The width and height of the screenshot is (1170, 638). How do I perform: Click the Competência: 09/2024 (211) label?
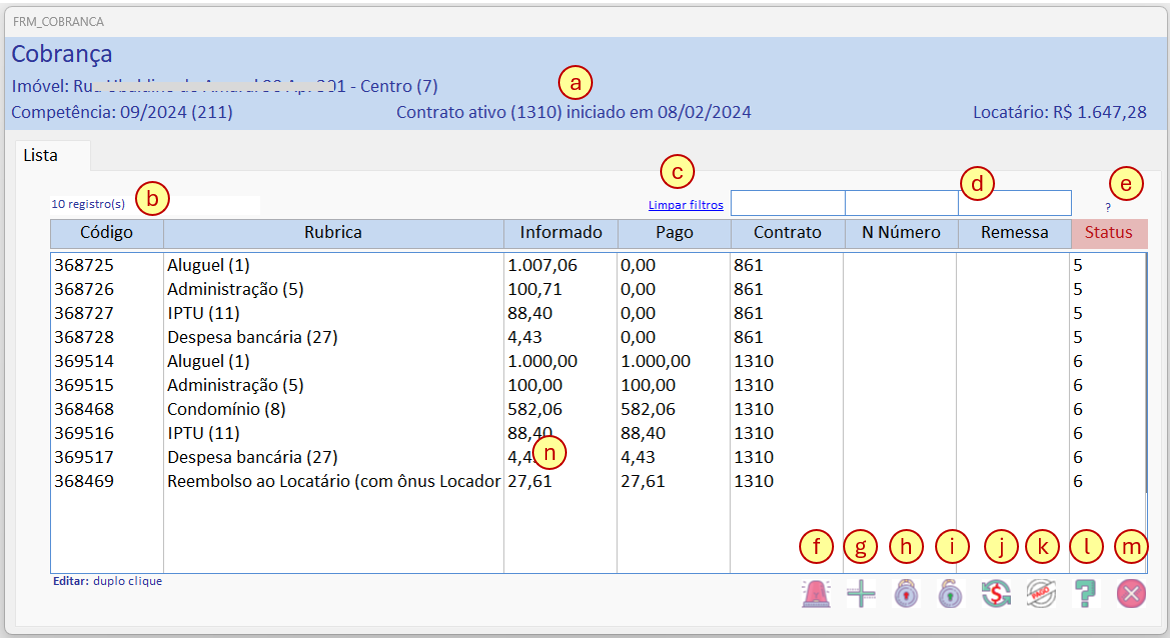122,113
